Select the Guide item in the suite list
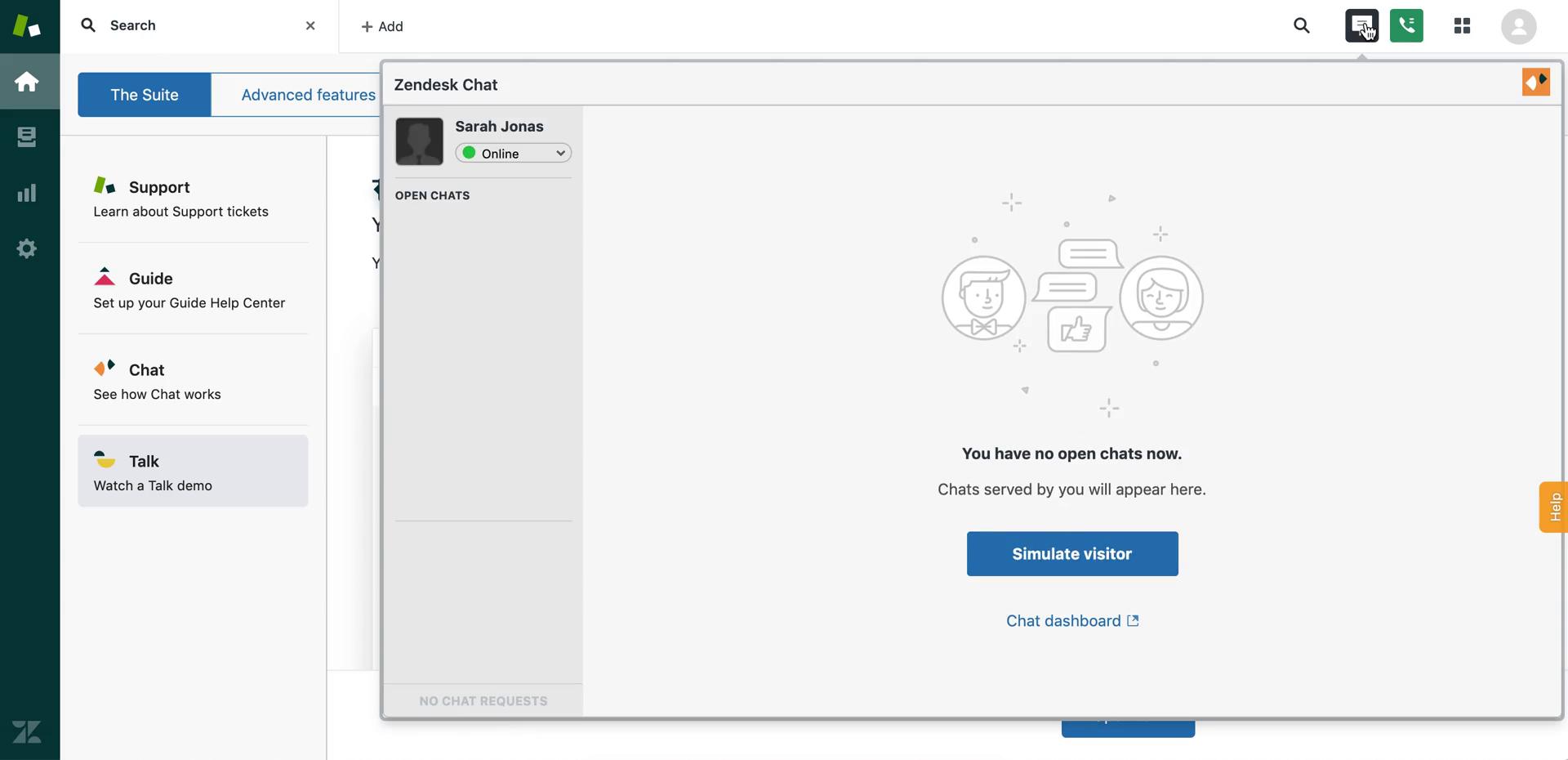Viewport: 1568px width, 760px height. (193, 288)
